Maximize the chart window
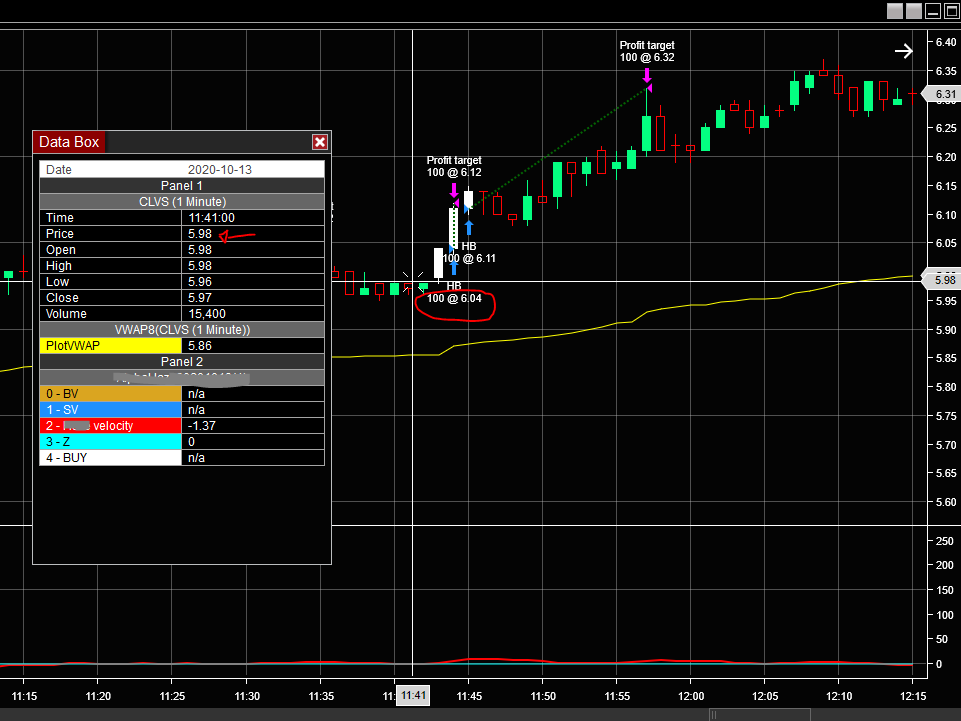The width and height of the screenshot is (961, 721). 952,10
